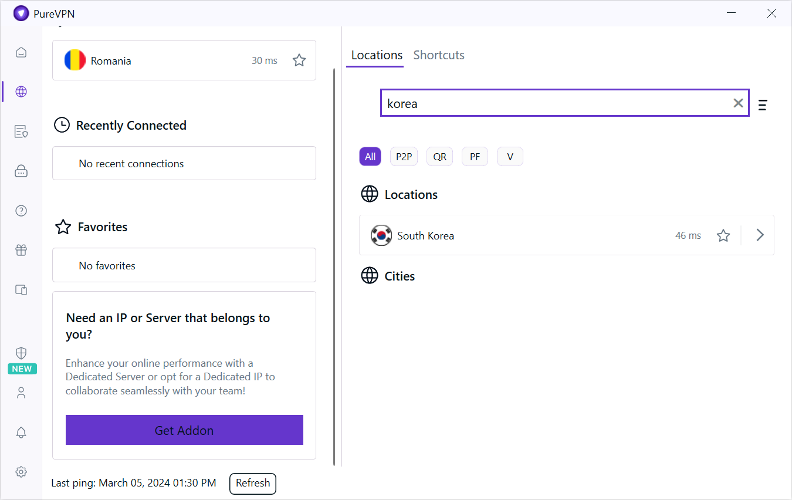Image resolution: width=792 pixels, height=500 pixels.
Task: Add Romania to favorites with star
Action: tap(299, 61)
